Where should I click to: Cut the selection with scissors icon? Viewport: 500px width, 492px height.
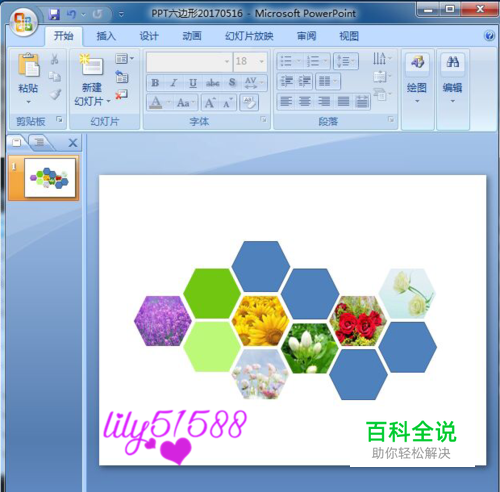(54, 59)
